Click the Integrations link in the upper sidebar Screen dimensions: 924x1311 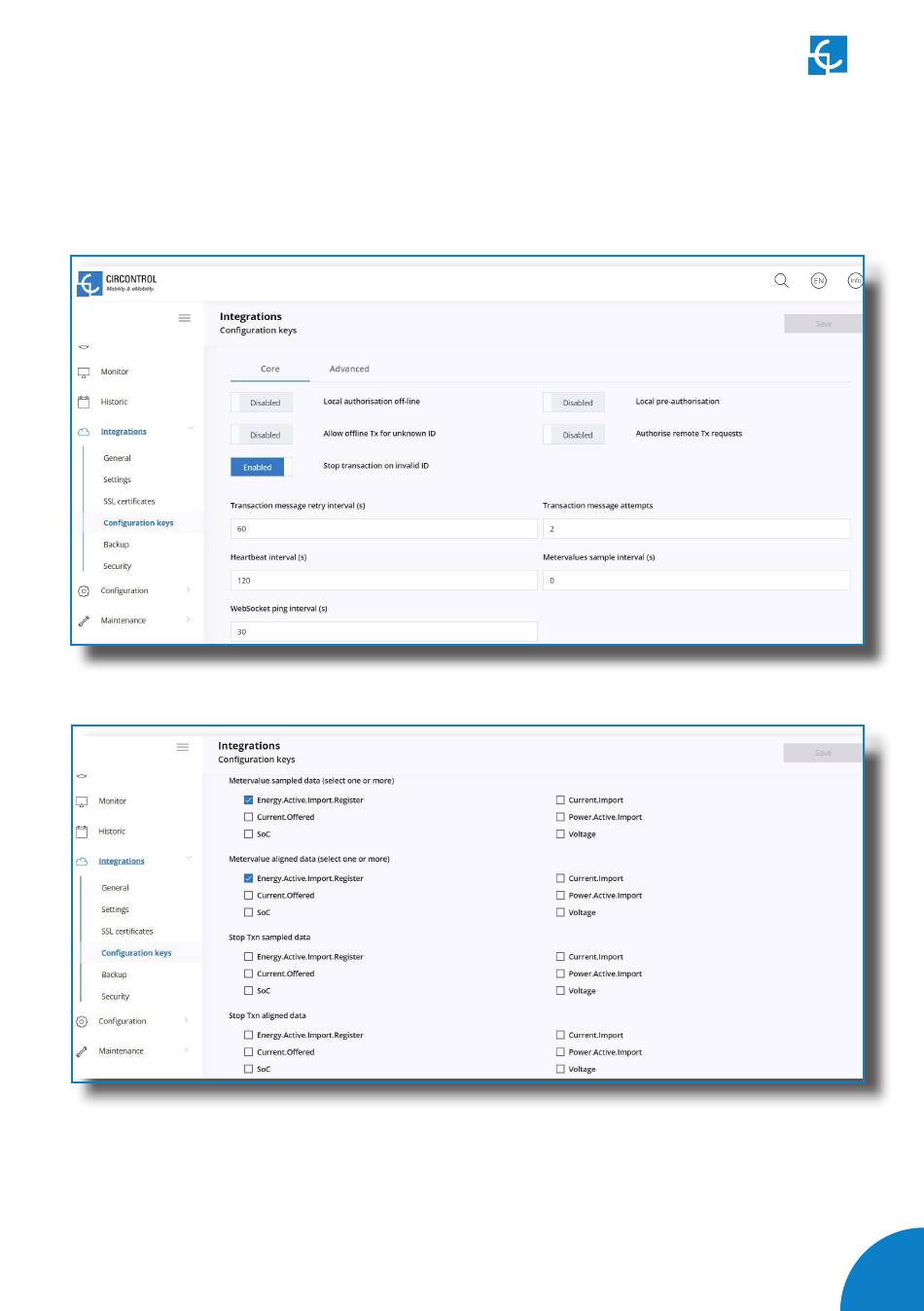124,432
